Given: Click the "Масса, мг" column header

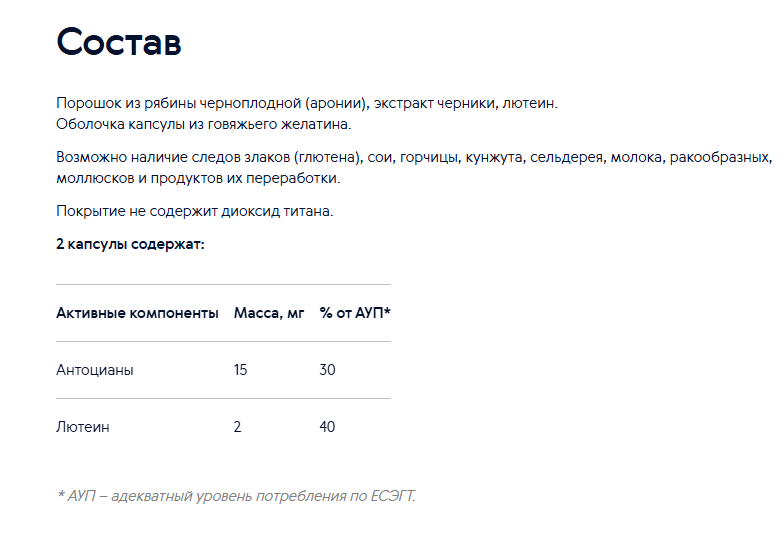Looking at the screenshot, I should pos(269,313).
